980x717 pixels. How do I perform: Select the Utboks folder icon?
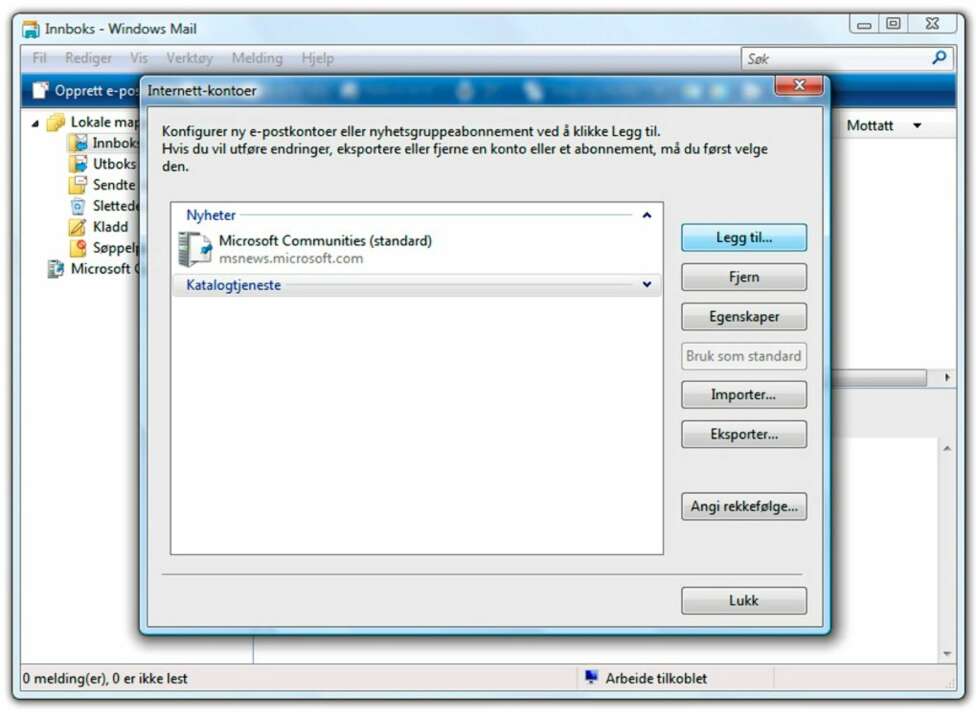click(79, 164)
